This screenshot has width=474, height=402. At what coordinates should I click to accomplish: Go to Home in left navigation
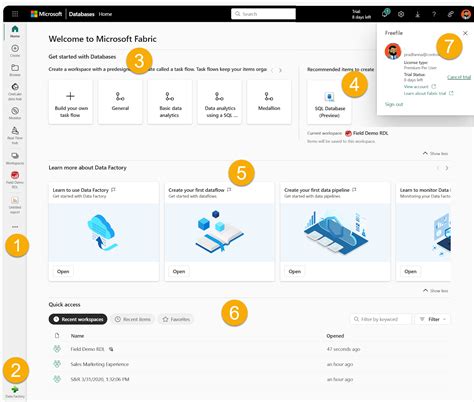(x=15, y=31)
